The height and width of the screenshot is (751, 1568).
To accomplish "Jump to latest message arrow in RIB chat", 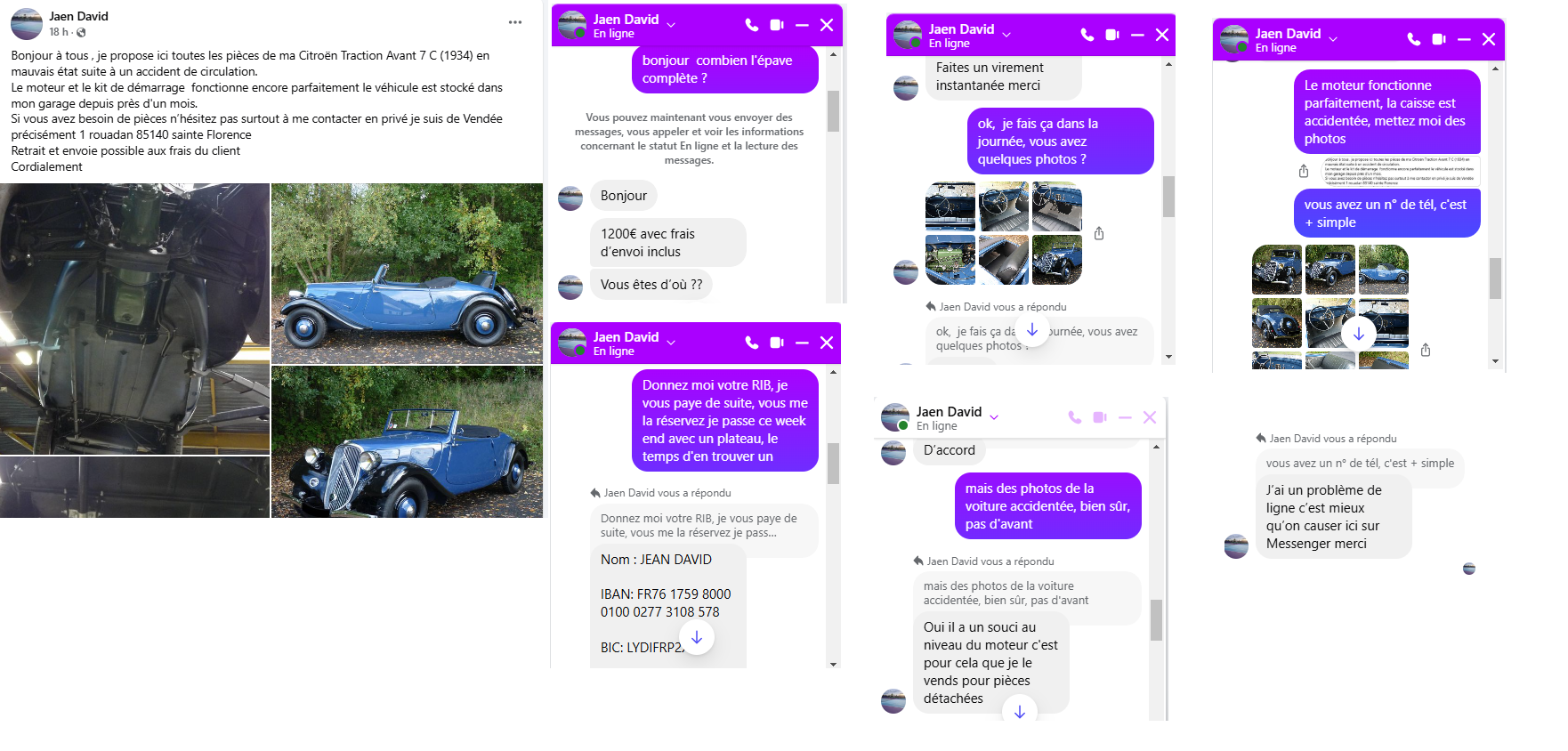I will pos(697,638).
